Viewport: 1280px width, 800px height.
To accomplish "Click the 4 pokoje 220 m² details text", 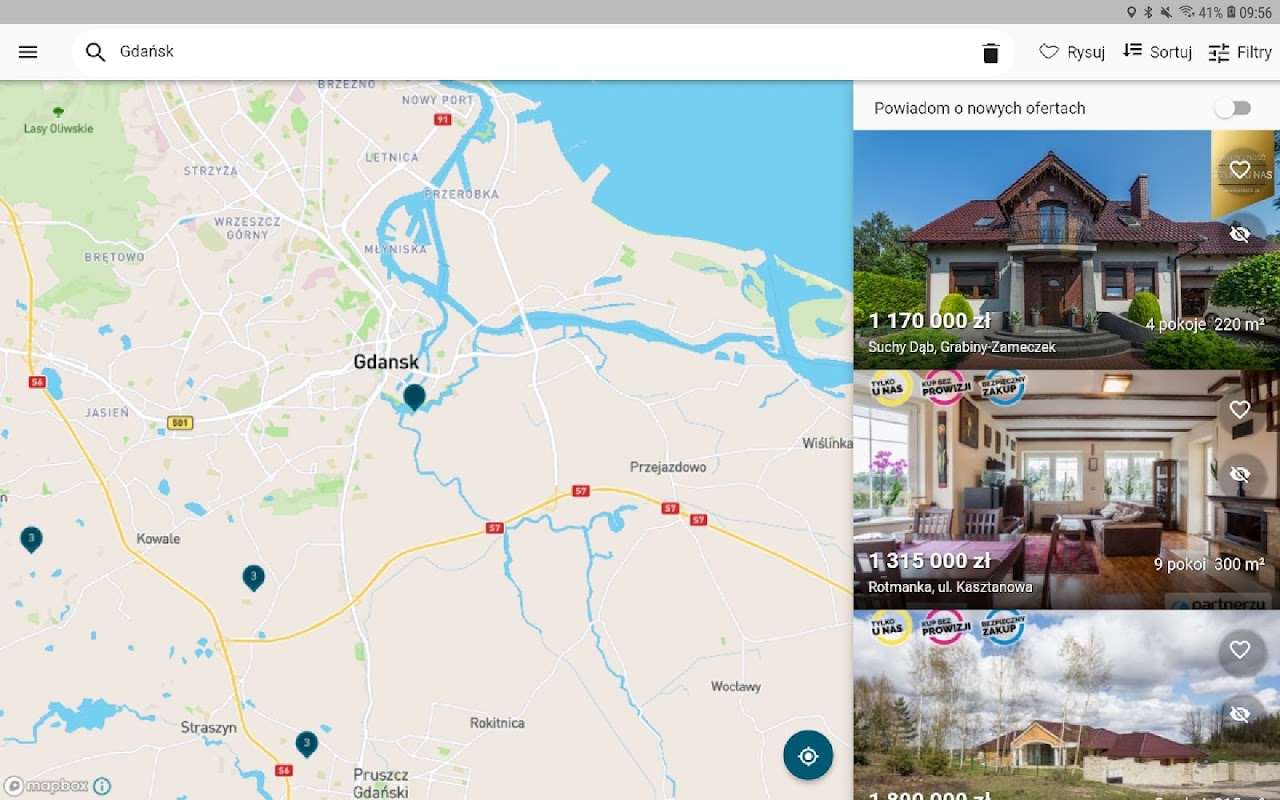I will [x=1205, y=324].
